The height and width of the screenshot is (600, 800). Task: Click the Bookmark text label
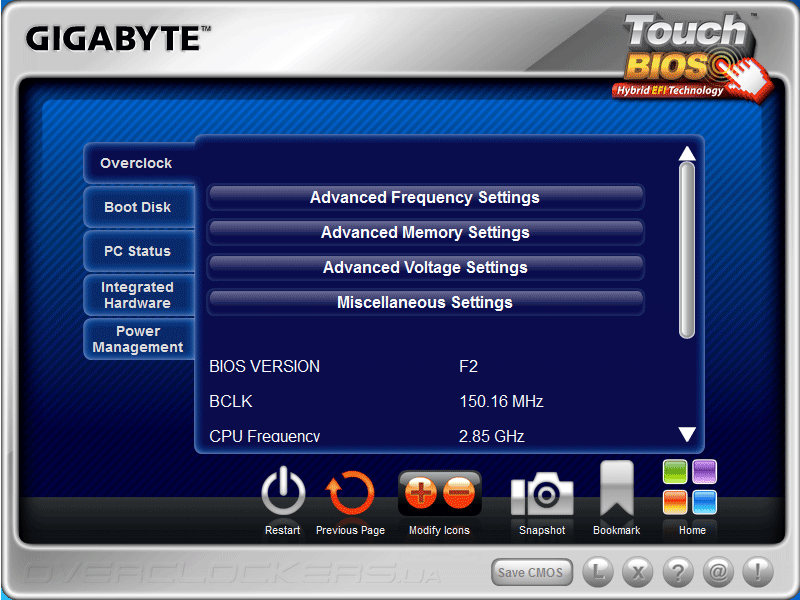pos(616,530)
